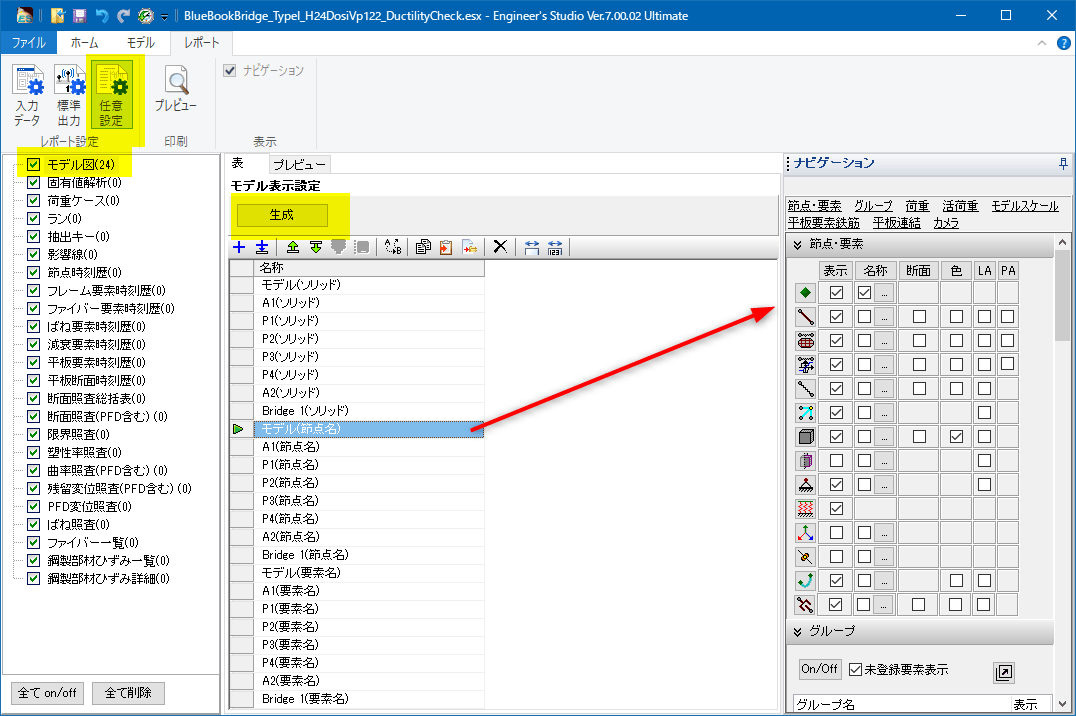Click the solid cube element icon
This screenshot has width=1076, height=716.
[x=806, y=437]
